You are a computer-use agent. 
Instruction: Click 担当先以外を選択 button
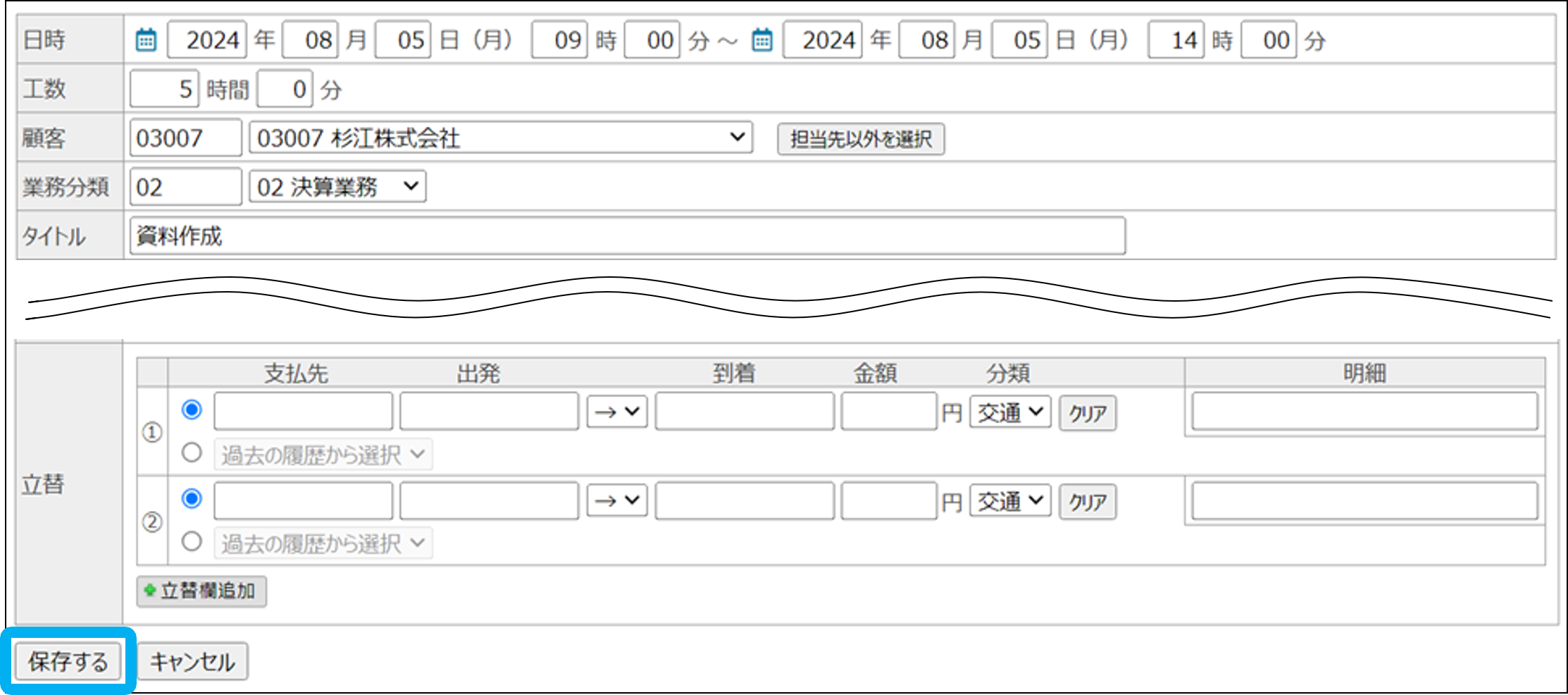(861, 139)
